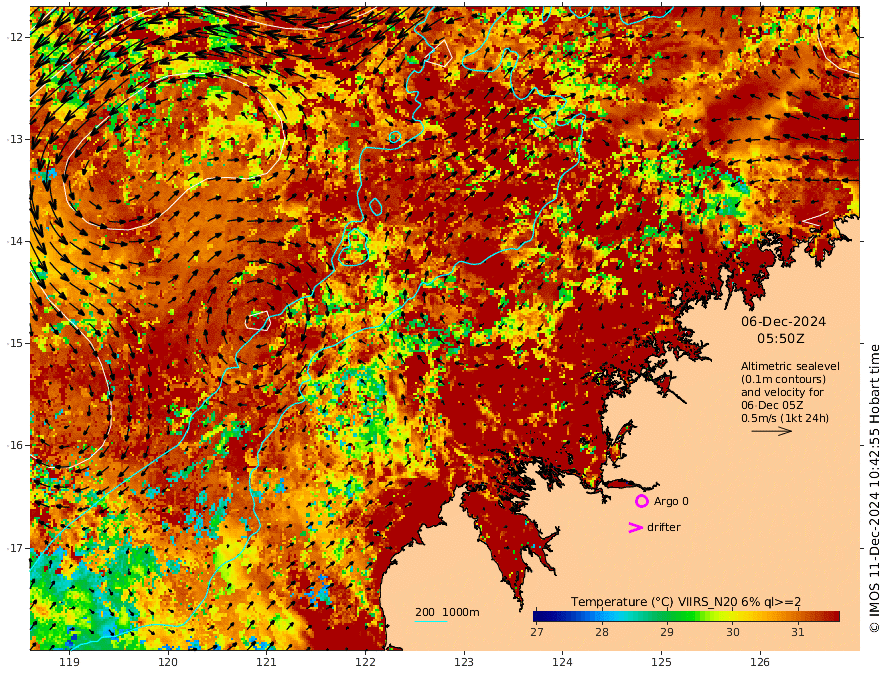
Task: Select the "05:50Z" time label
Action: tap(781, 339)
